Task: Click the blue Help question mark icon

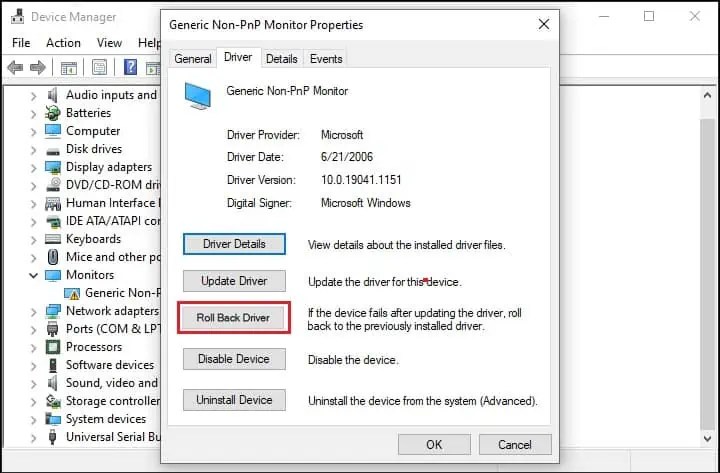Action: pyautogui.click(x=130, y=68)
